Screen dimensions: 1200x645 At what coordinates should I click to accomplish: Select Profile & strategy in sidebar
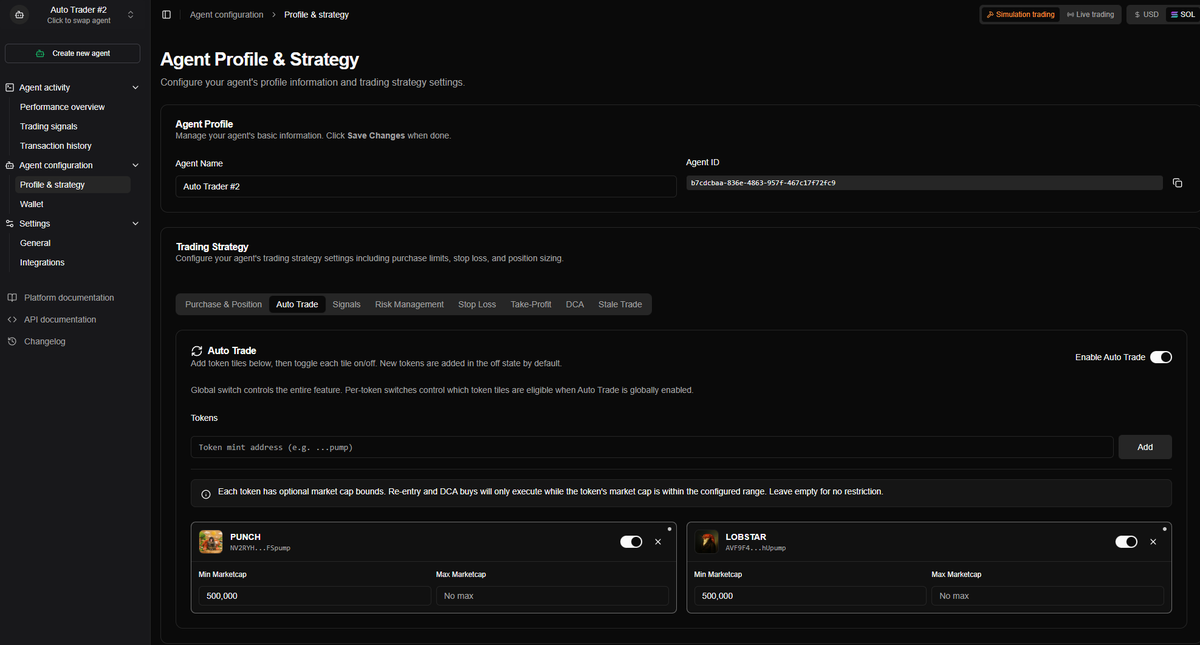pos(73,185)
